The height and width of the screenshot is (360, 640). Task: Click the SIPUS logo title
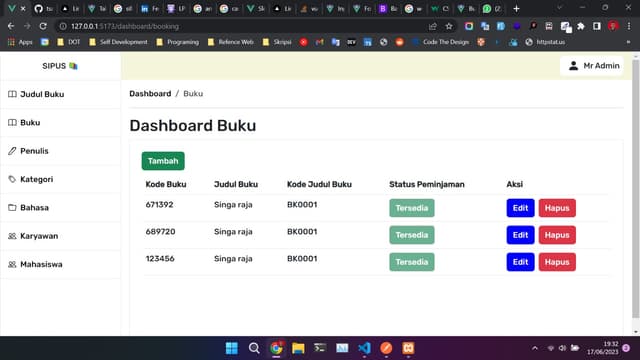pos(60,66)
